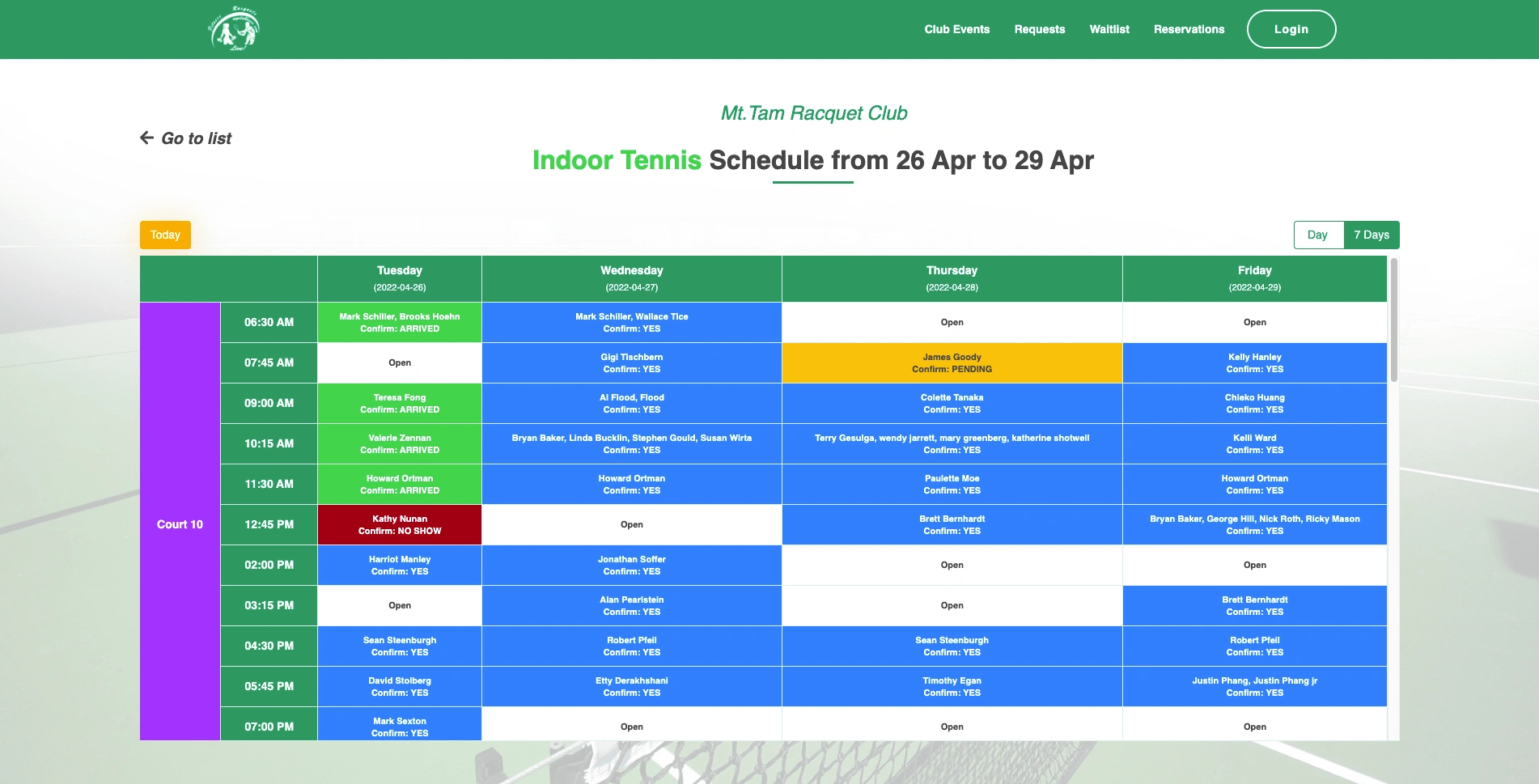1539x784 pixels.
Task: Open Kelly Hanley's Friday 07:45 AM booking
Action: 1254,362
